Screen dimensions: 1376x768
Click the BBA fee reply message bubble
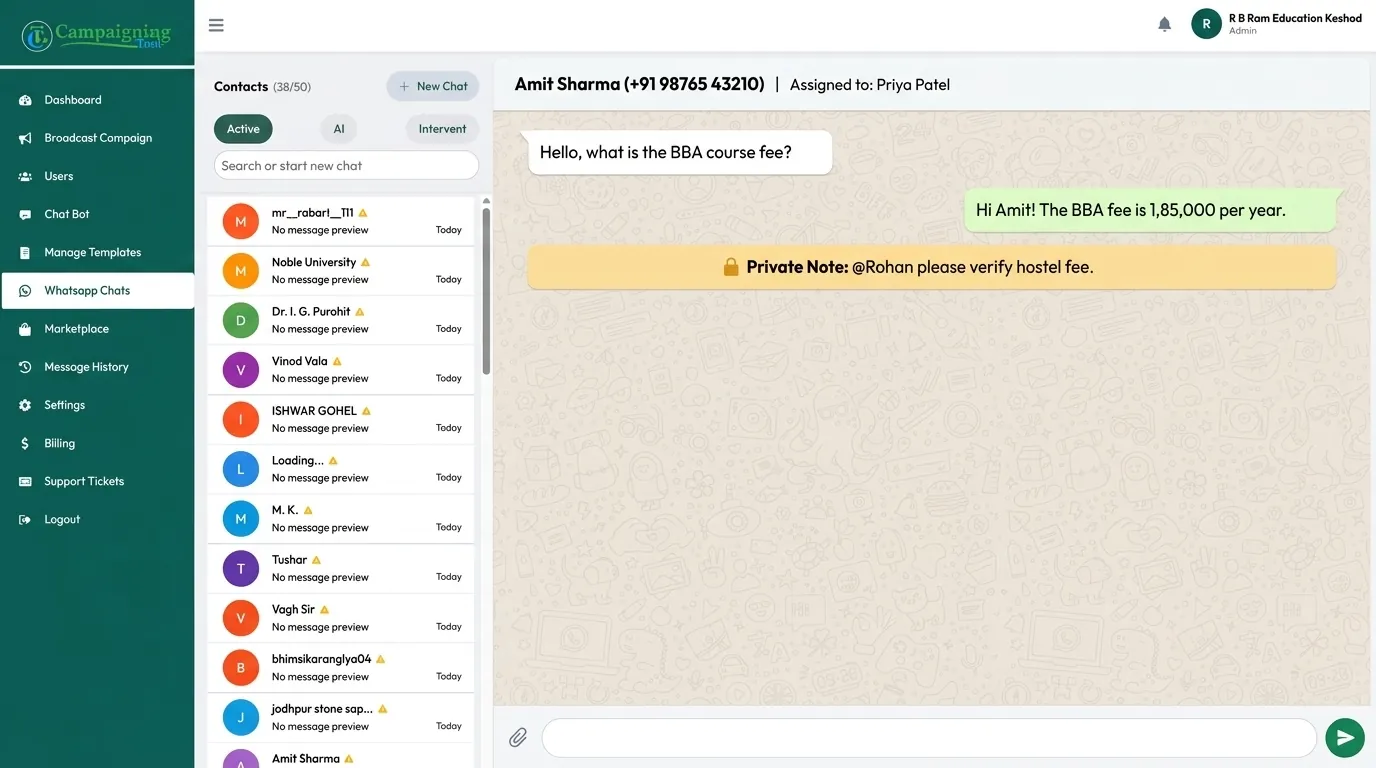pyautogui.click(x=1150, y=210)
